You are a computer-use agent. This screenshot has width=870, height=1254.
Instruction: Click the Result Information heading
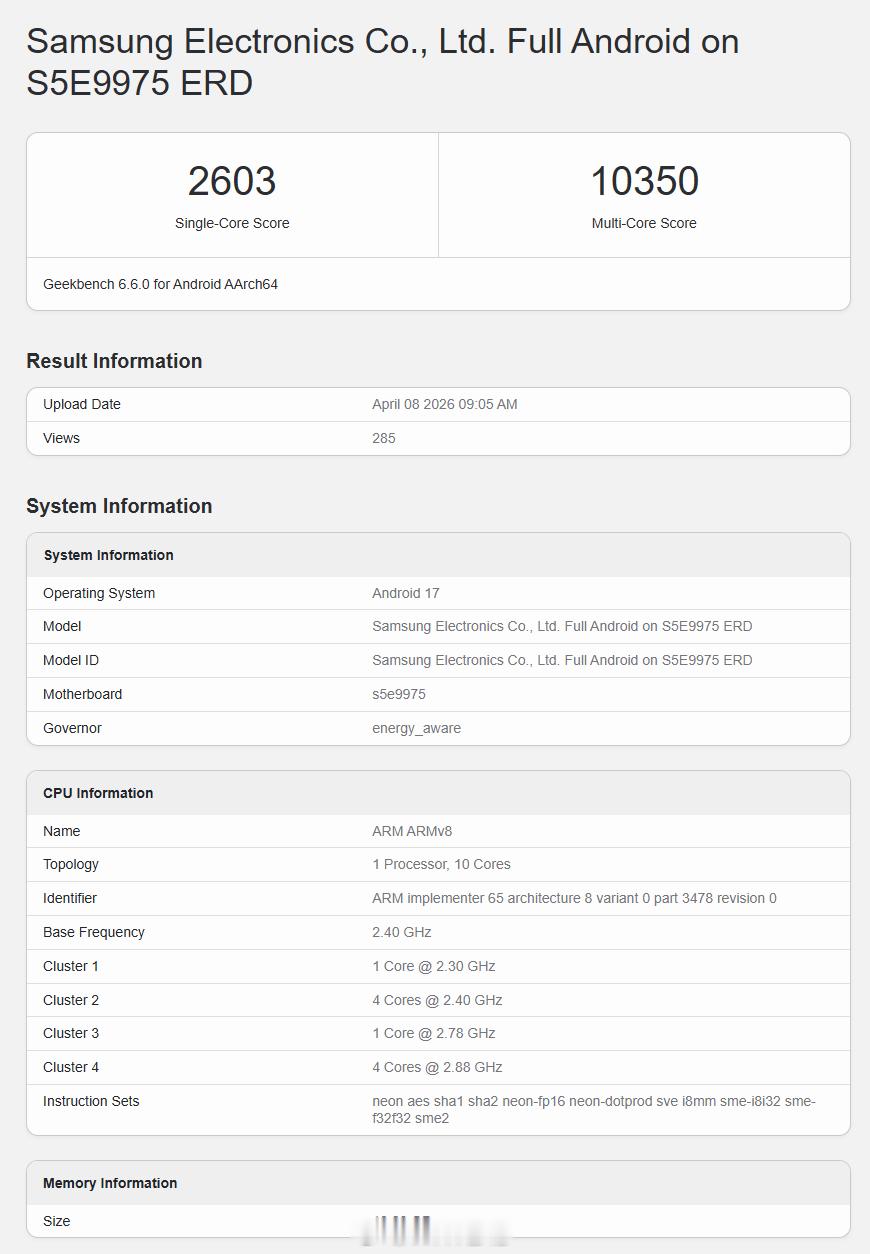(114, 361)
